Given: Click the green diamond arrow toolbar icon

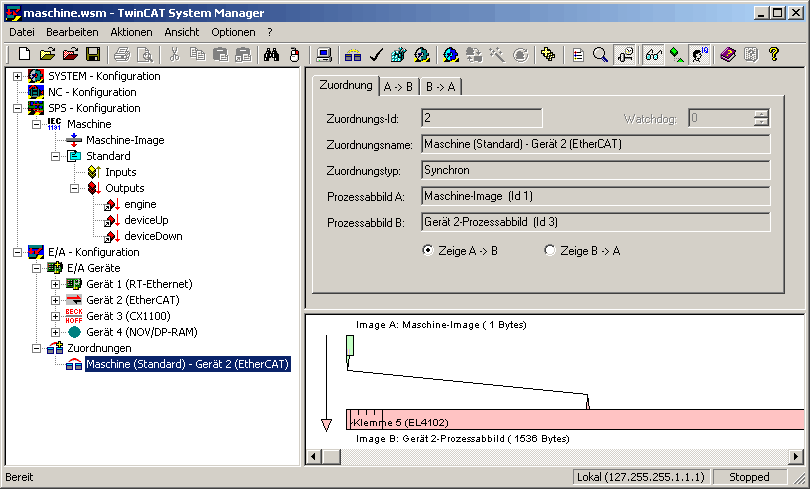Looking at the screenshot, I should 677,54.
